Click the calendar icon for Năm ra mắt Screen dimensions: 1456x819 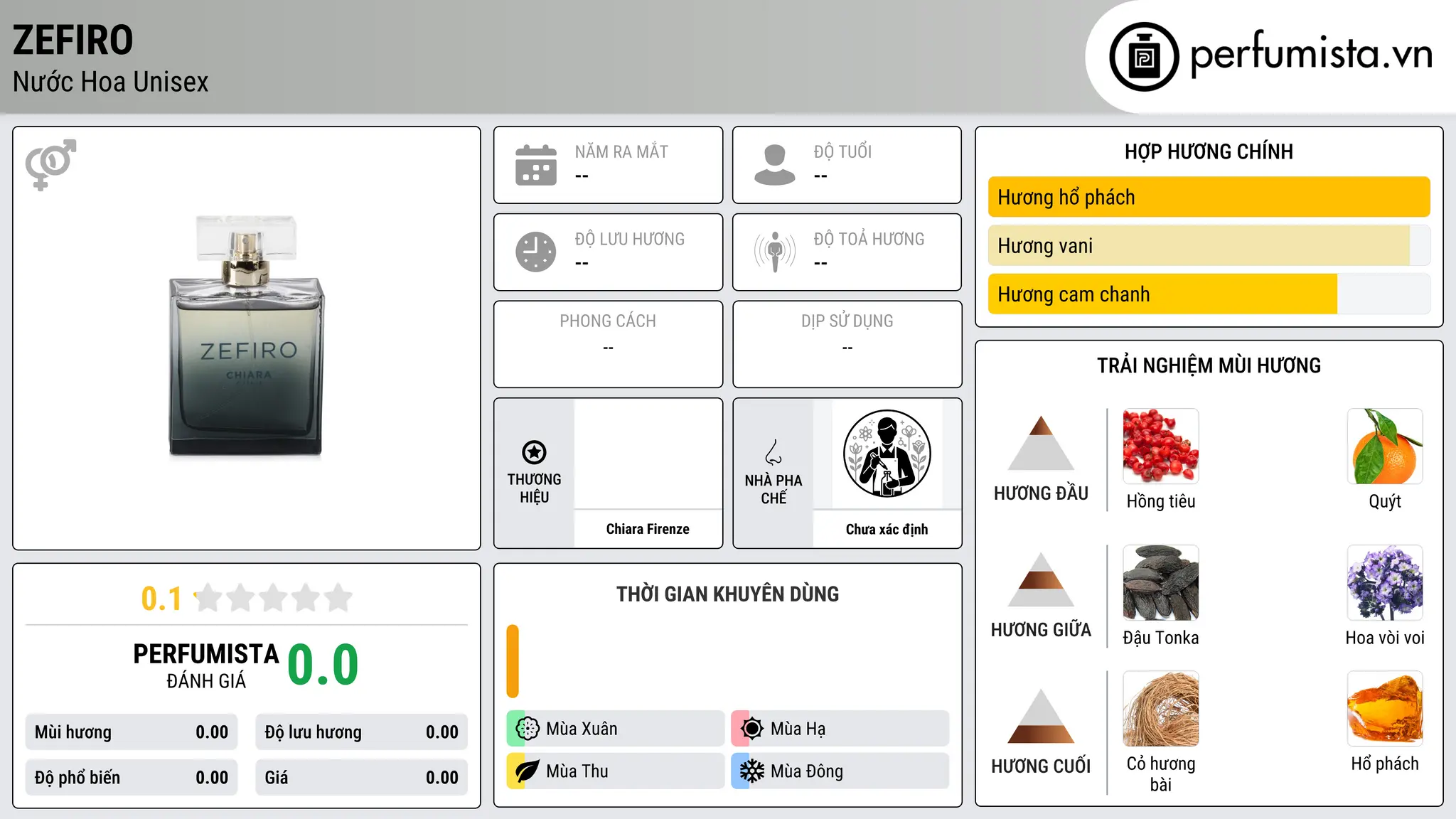536,165
